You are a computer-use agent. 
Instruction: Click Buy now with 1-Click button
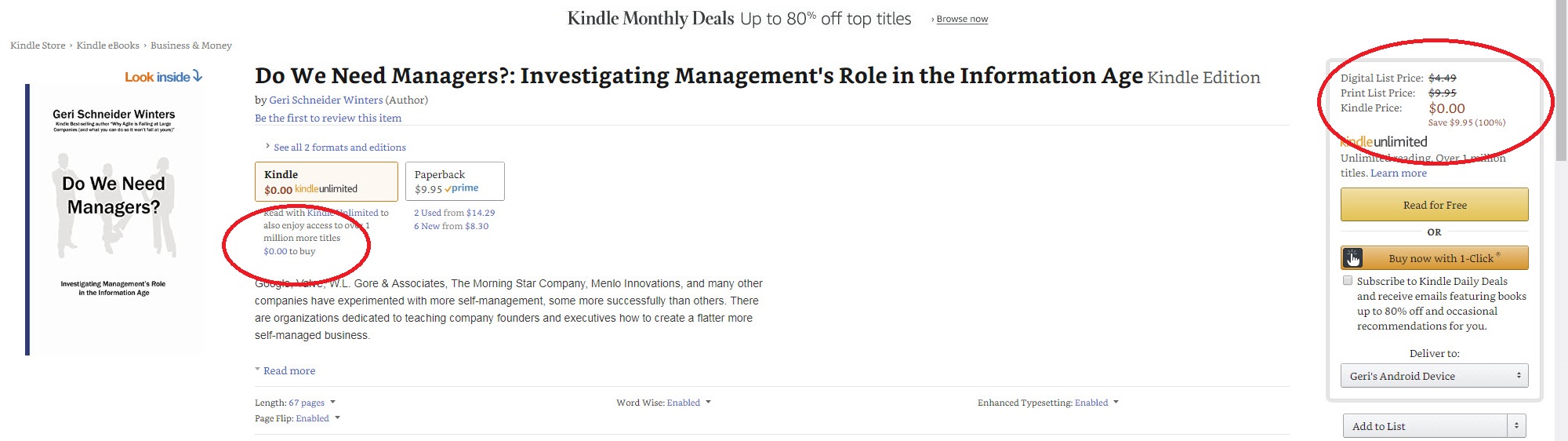click(x=1434, y=258)
